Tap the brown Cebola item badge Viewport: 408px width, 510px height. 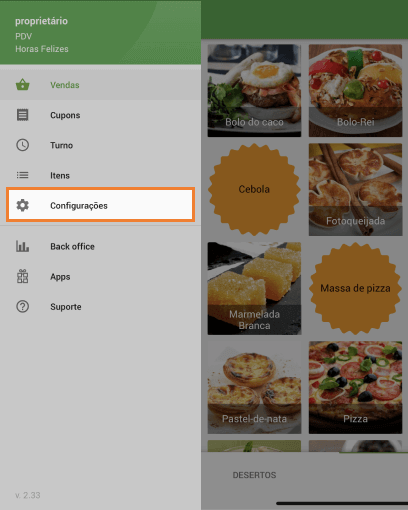[254, 189]
